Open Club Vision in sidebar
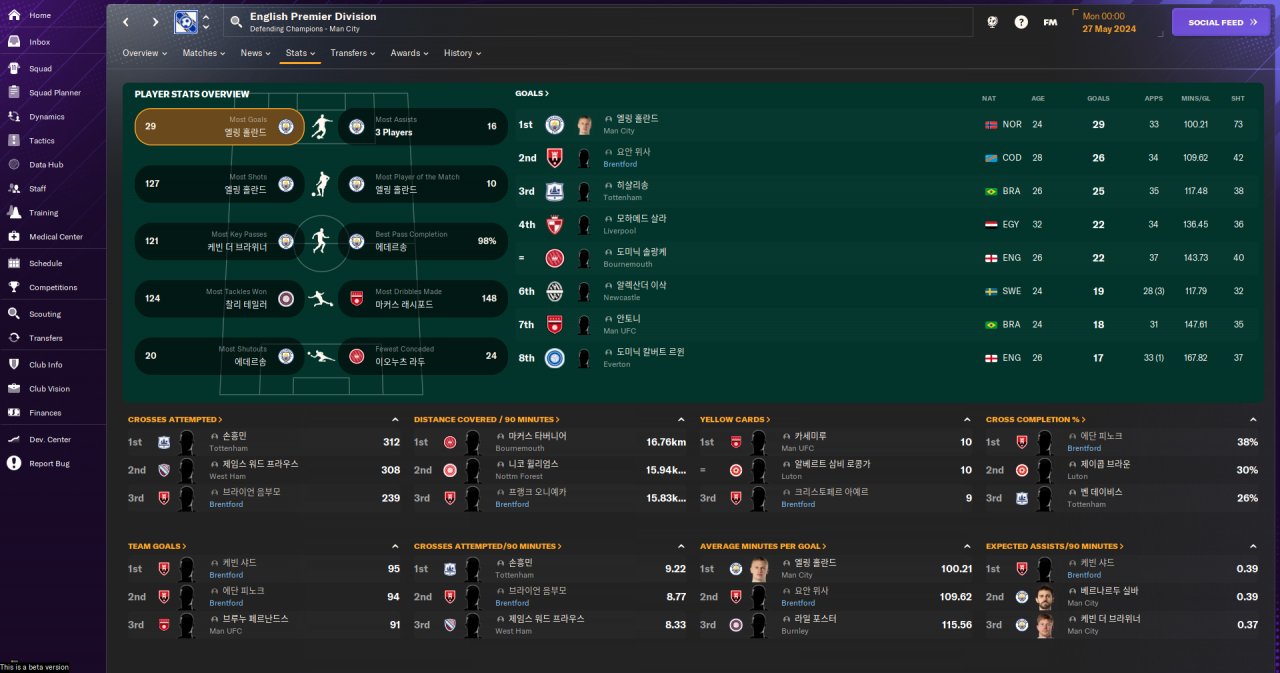Screen dimensions: 1280x673 click(x=49, y=389)
